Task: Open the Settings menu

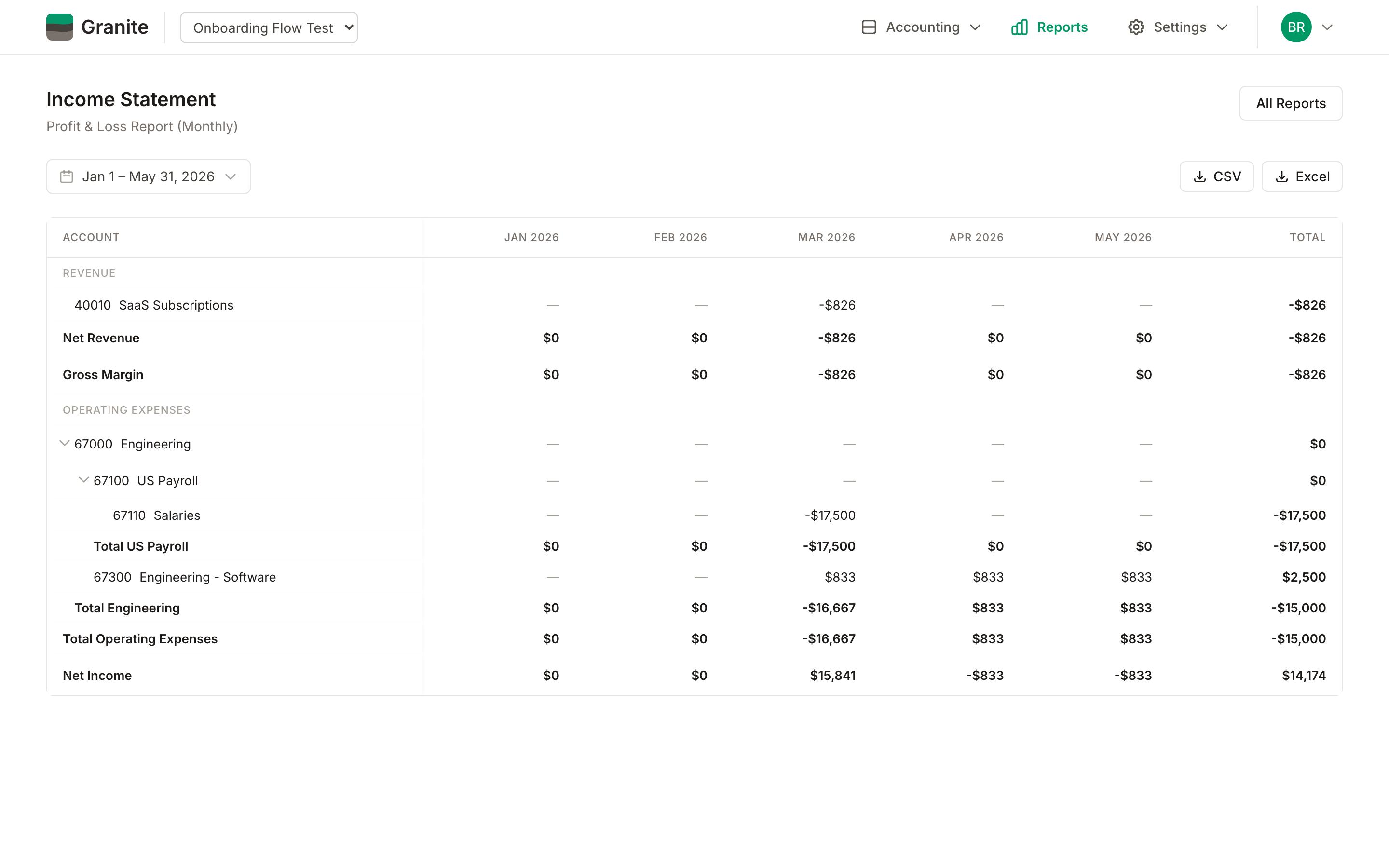Action: click(x=1178, y=27)
